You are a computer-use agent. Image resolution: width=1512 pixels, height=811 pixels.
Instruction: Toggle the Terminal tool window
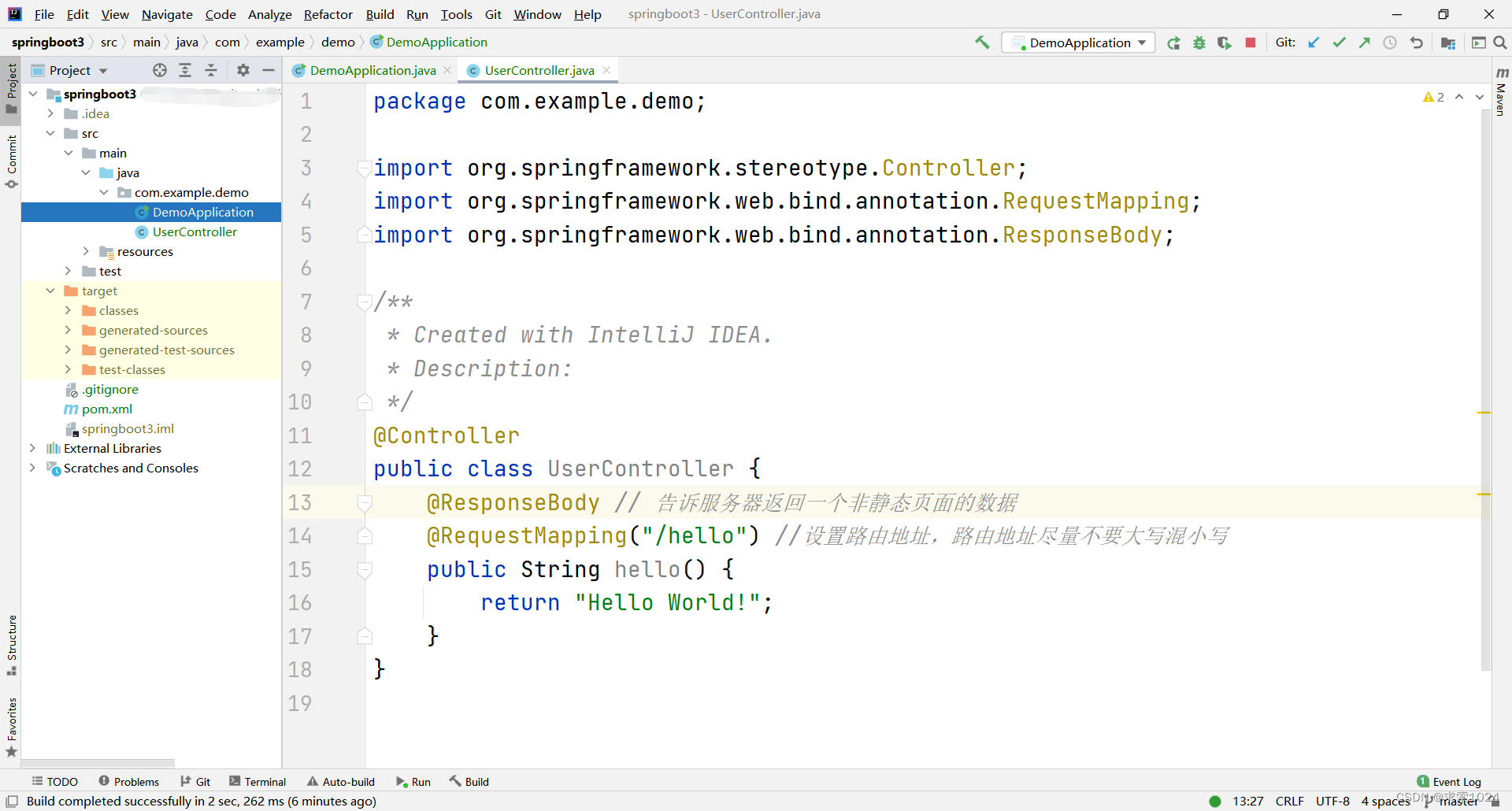[x=258, y=782]
